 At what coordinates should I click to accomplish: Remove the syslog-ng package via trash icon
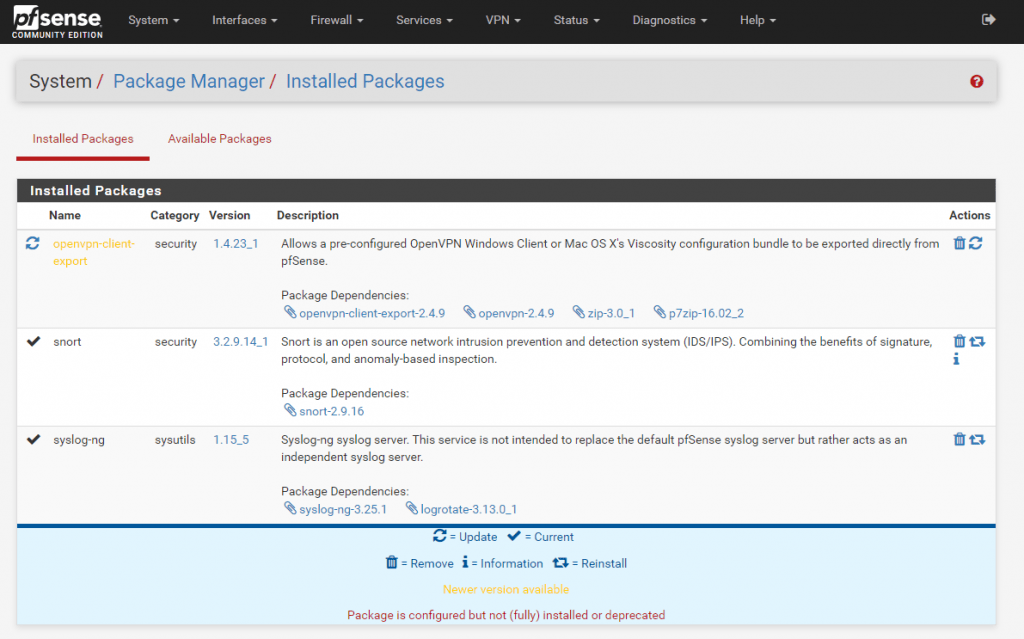click(x=959, y=439)
